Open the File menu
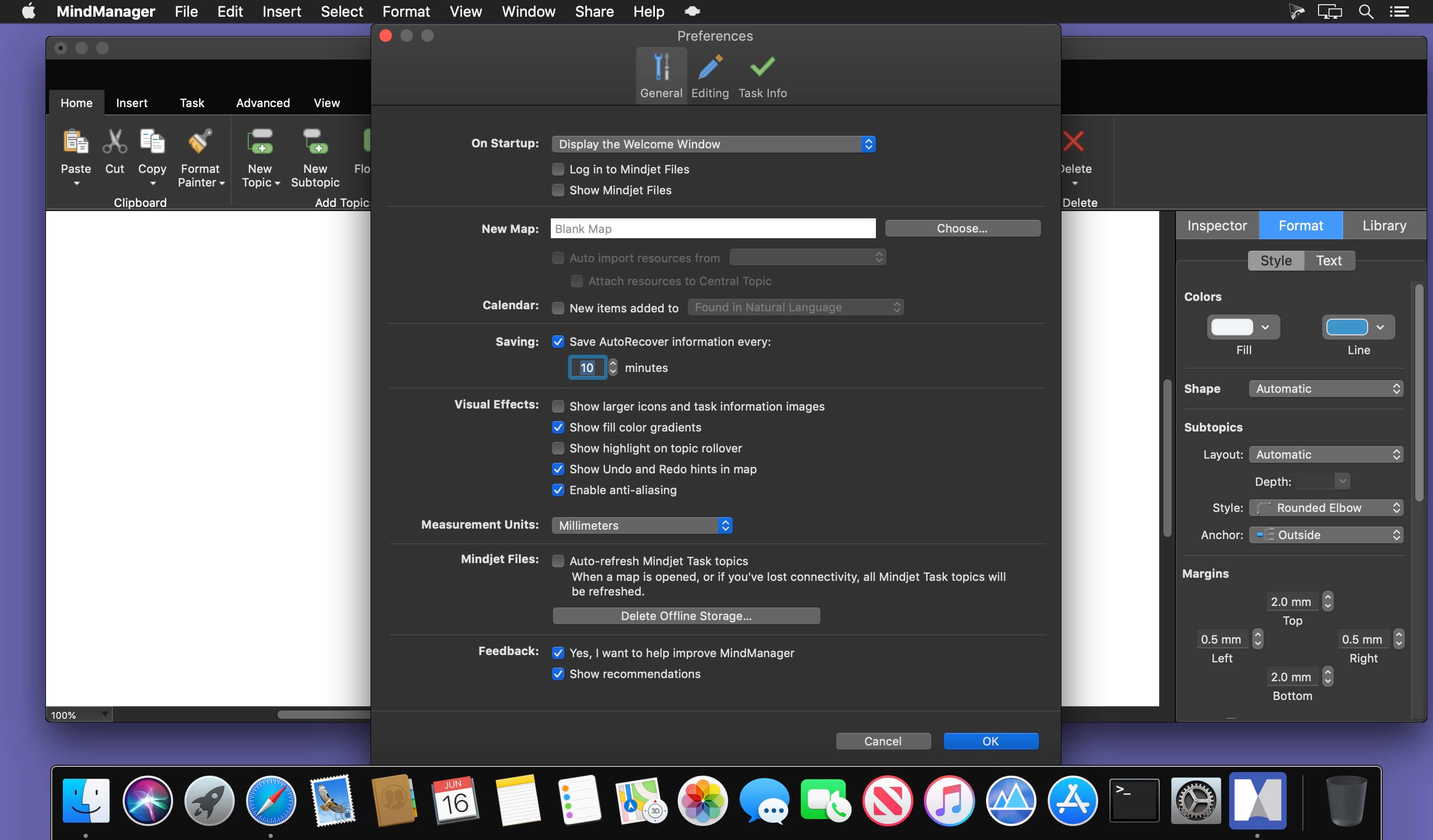 pos(186,11)
